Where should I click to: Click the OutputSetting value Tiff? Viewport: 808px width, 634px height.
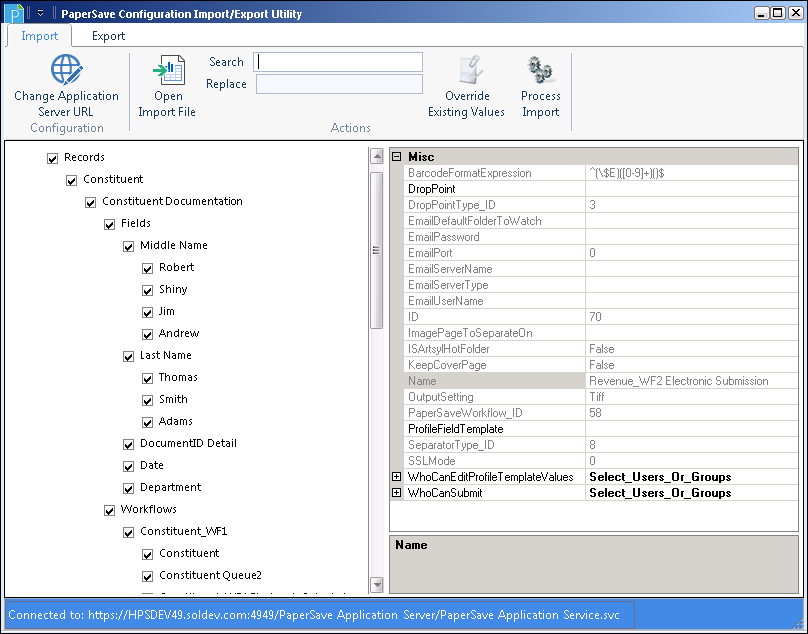597,396
